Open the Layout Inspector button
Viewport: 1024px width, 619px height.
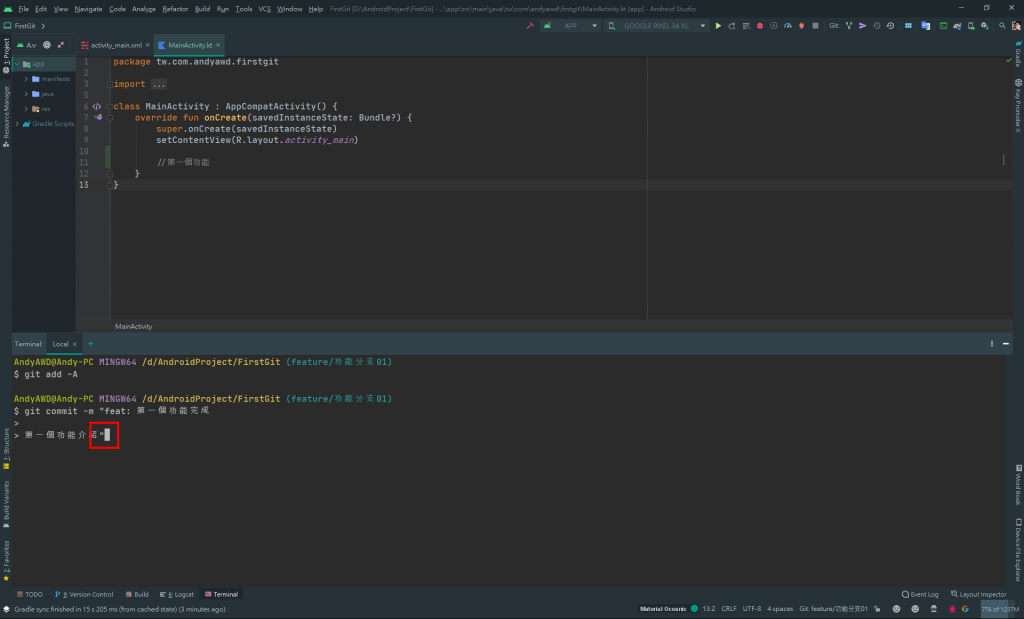click(978, 594)
